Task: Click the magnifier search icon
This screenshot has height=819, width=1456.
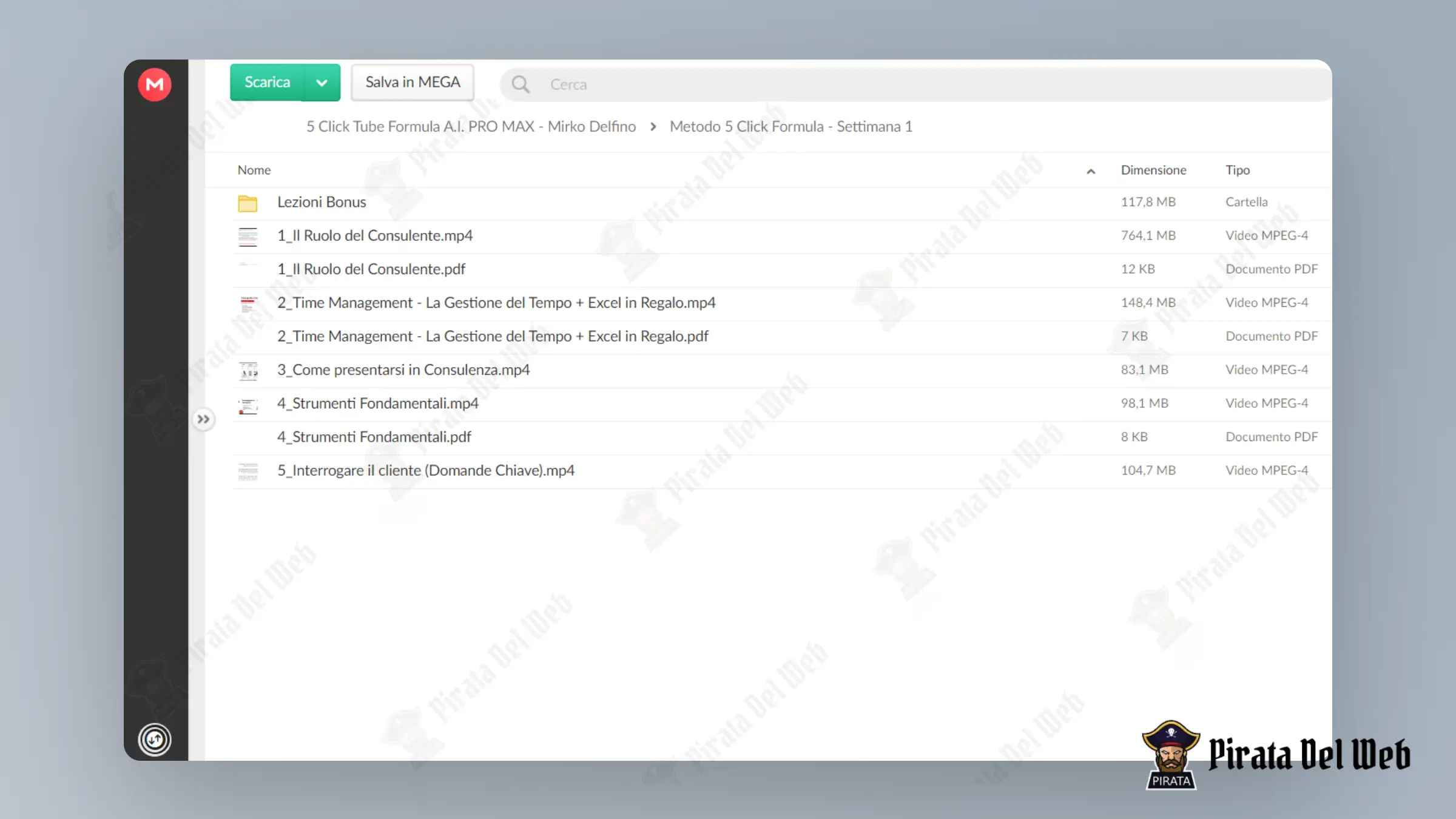Action: [x=521, y=84]
